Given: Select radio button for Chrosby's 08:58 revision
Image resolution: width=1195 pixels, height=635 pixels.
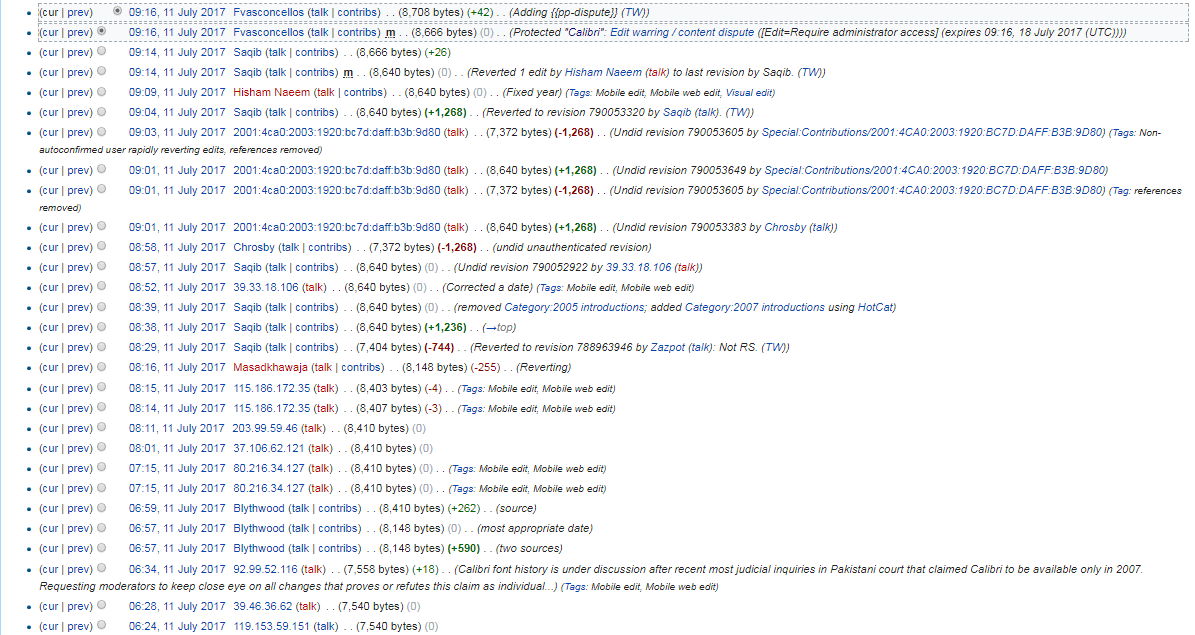Looking at the screenshot, I should pos(102,247).
